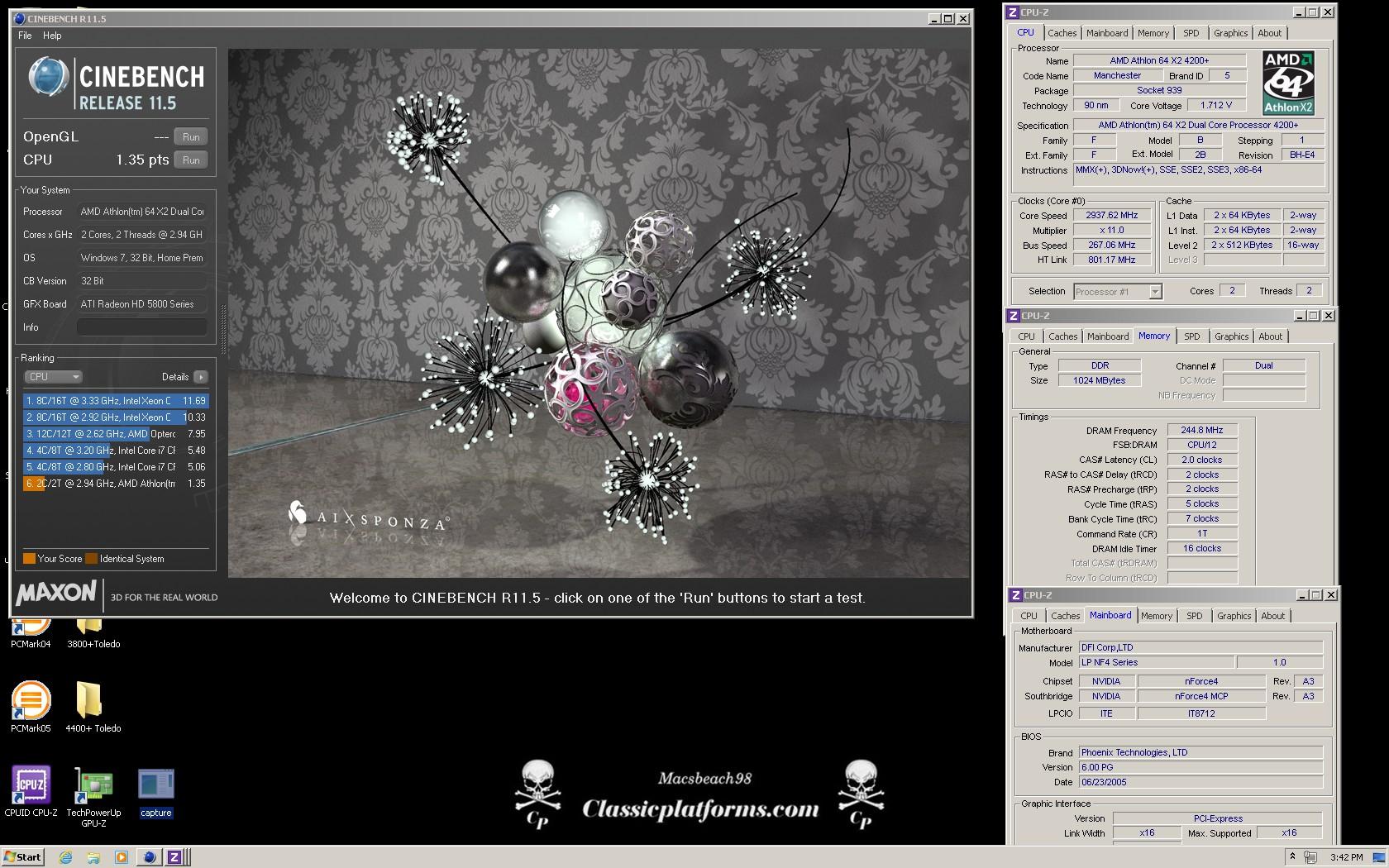This screenshot has width=1389, height=868.
Task: Launch Windows Media Player from taskbar
Action: pos(121,857)
